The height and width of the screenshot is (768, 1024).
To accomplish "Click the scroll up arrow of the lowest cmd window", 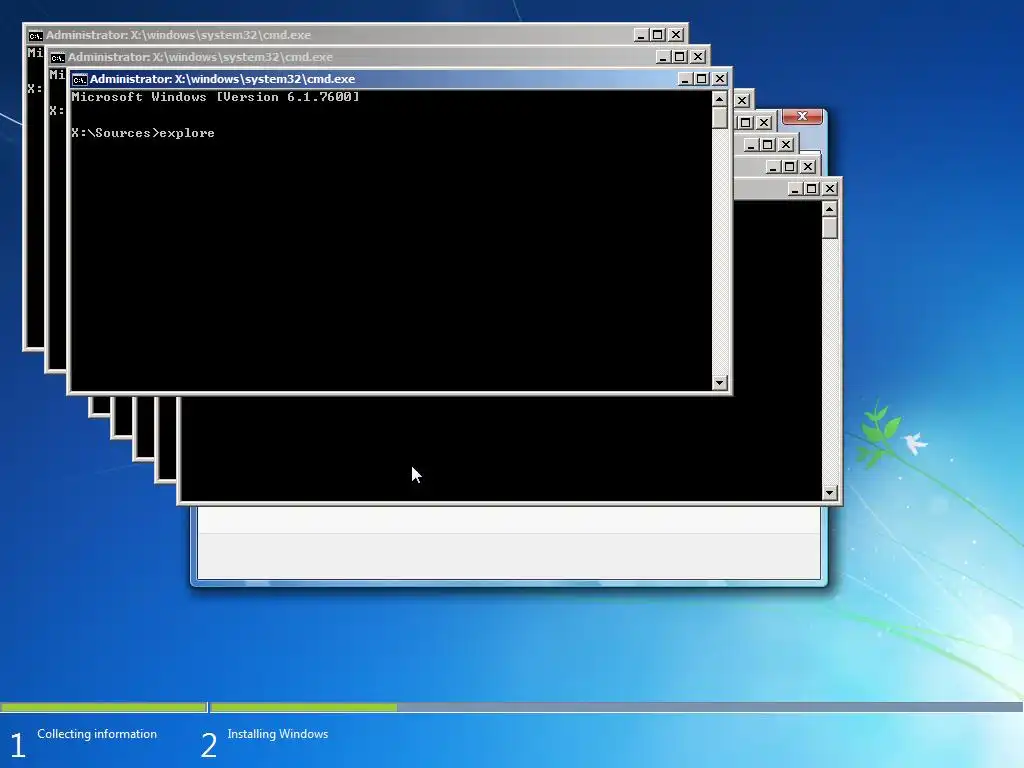I will click(x=829, y=209).
